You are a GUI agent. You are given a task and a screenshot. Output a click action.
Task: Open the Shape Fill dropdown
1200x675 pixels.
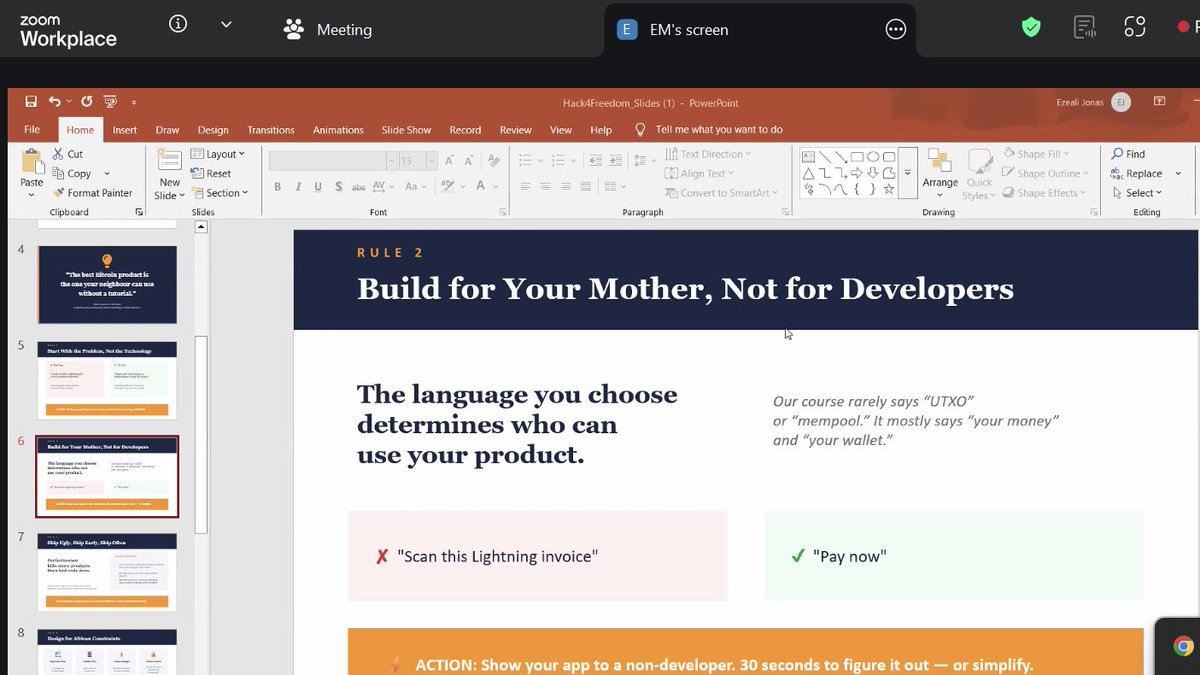pos(1037,154)
